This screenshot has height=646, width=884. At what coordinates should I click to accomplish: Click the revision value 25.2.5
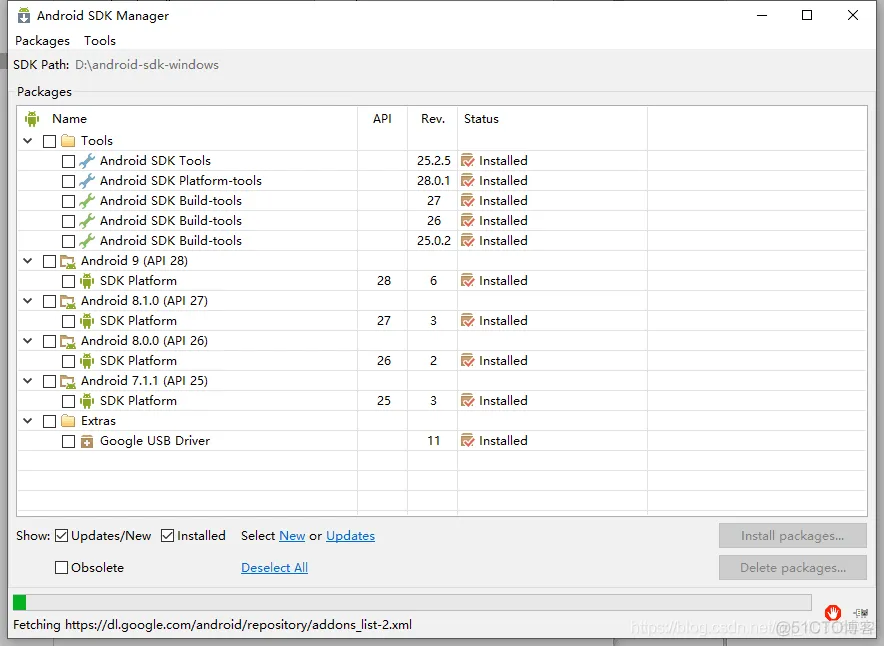click(x=434, y=161)
